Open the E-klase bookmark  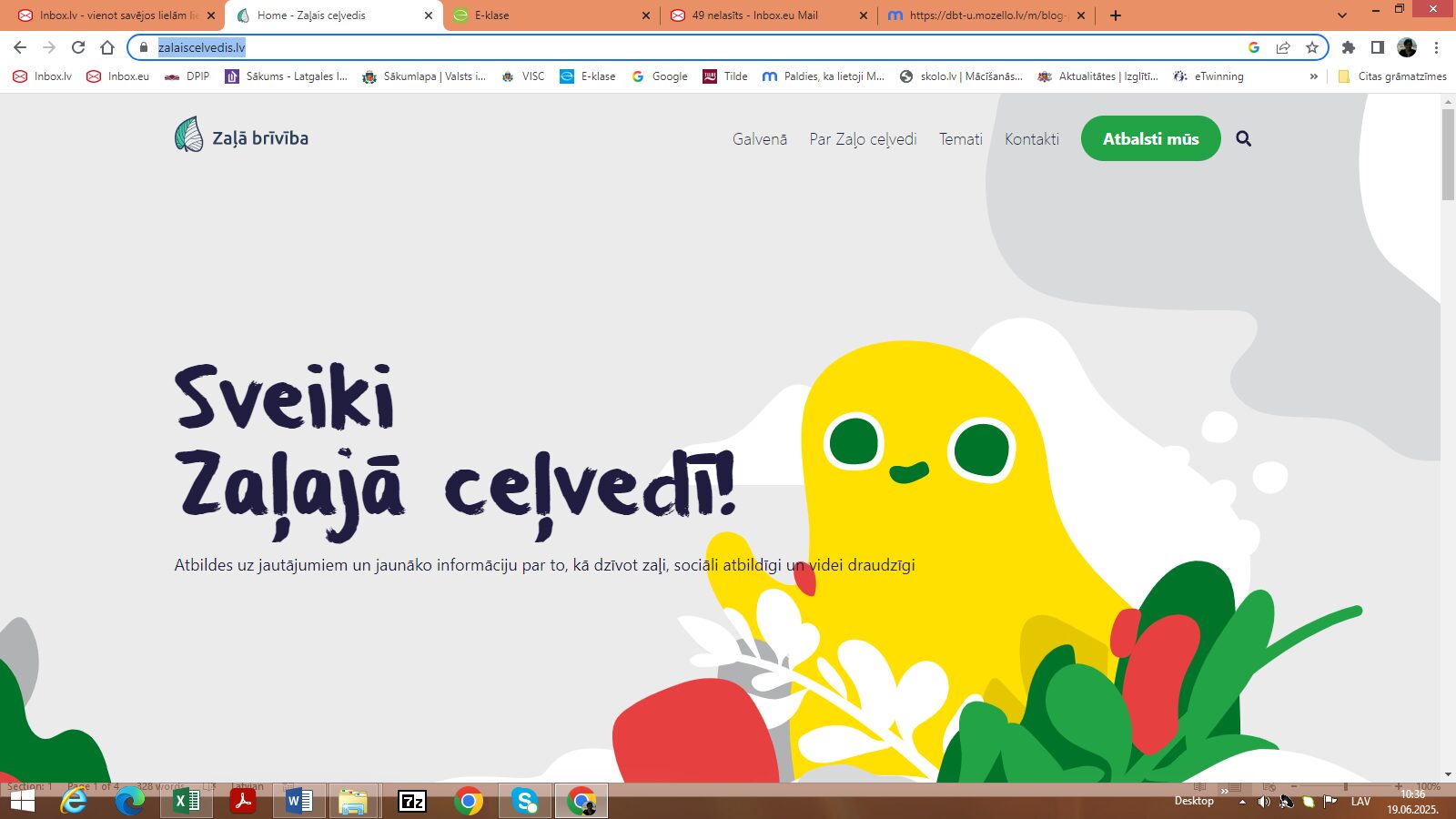pyautogui.click(x=588, y=76)
